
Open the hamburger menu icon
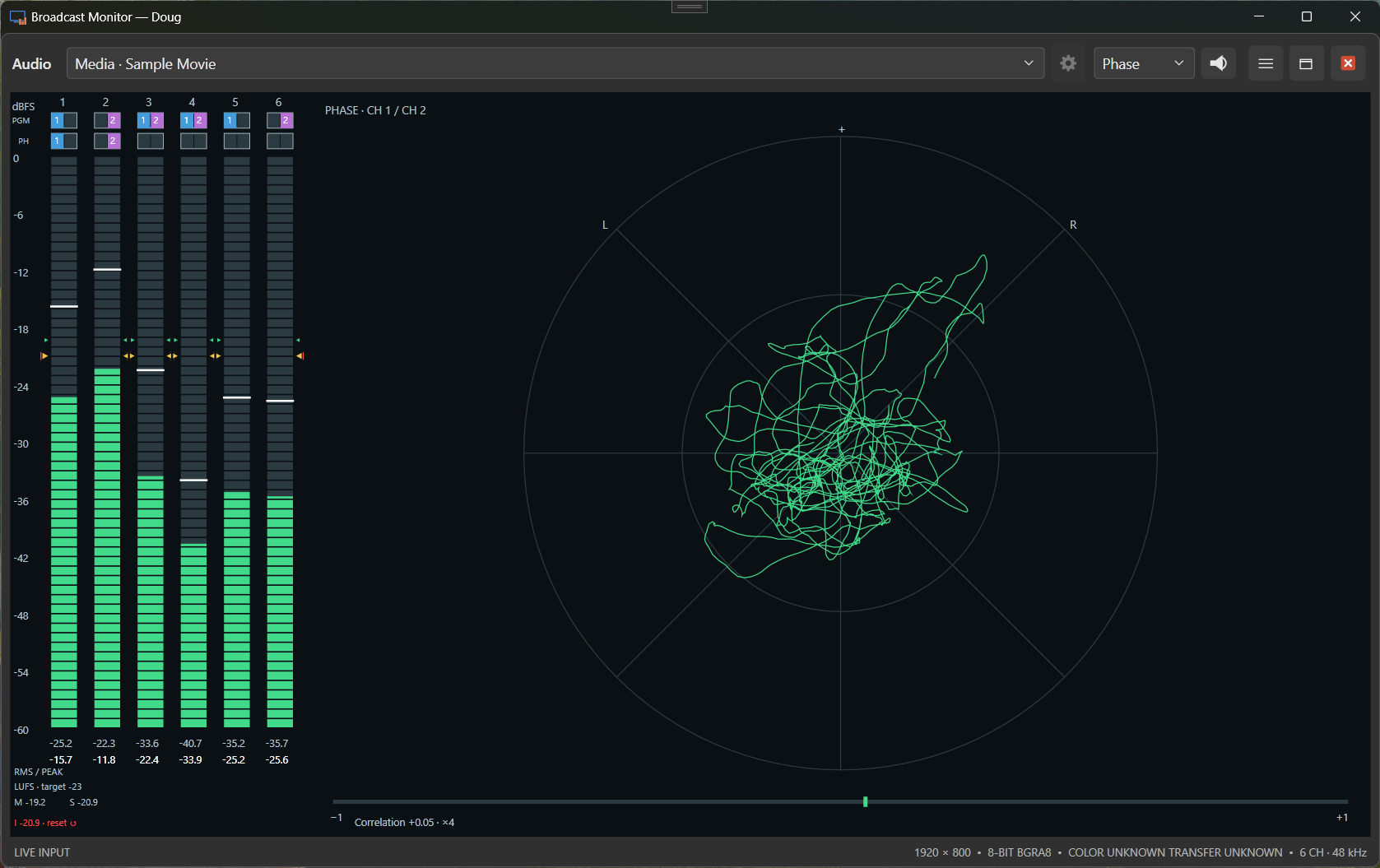[x=1266, y=63]
